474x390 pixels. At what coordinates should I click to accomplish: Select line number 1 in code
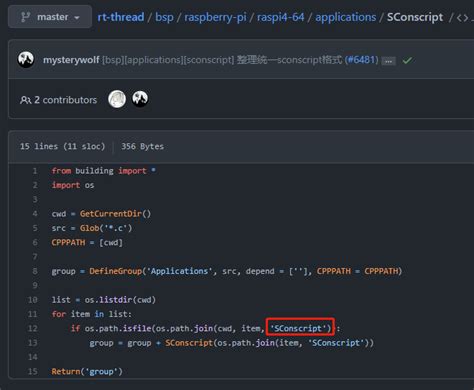(x=35, y=171)
